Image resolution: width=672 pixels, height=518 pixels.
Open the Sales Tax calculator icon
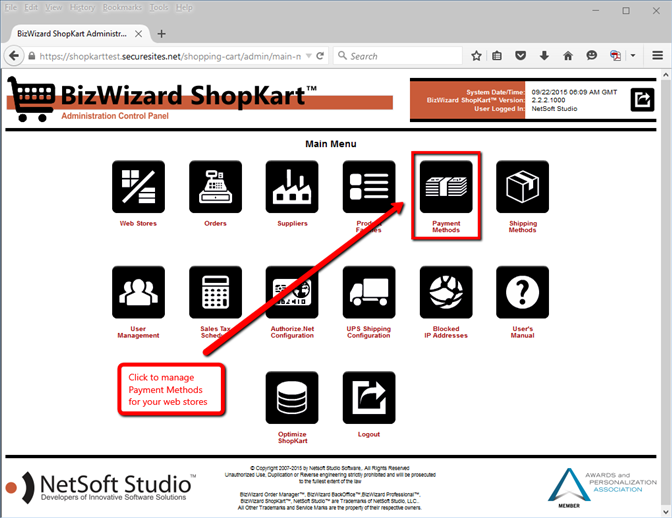[215, 292]
